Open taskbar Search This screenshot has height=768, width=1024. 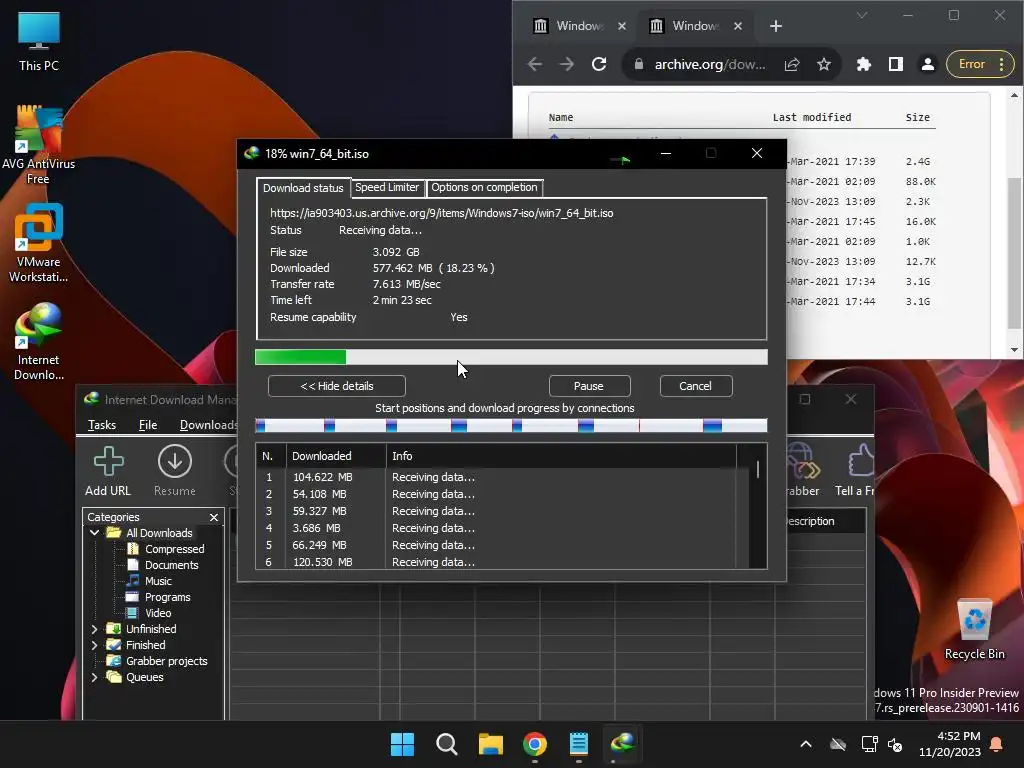pyautogui.click(x=447, y=744)
